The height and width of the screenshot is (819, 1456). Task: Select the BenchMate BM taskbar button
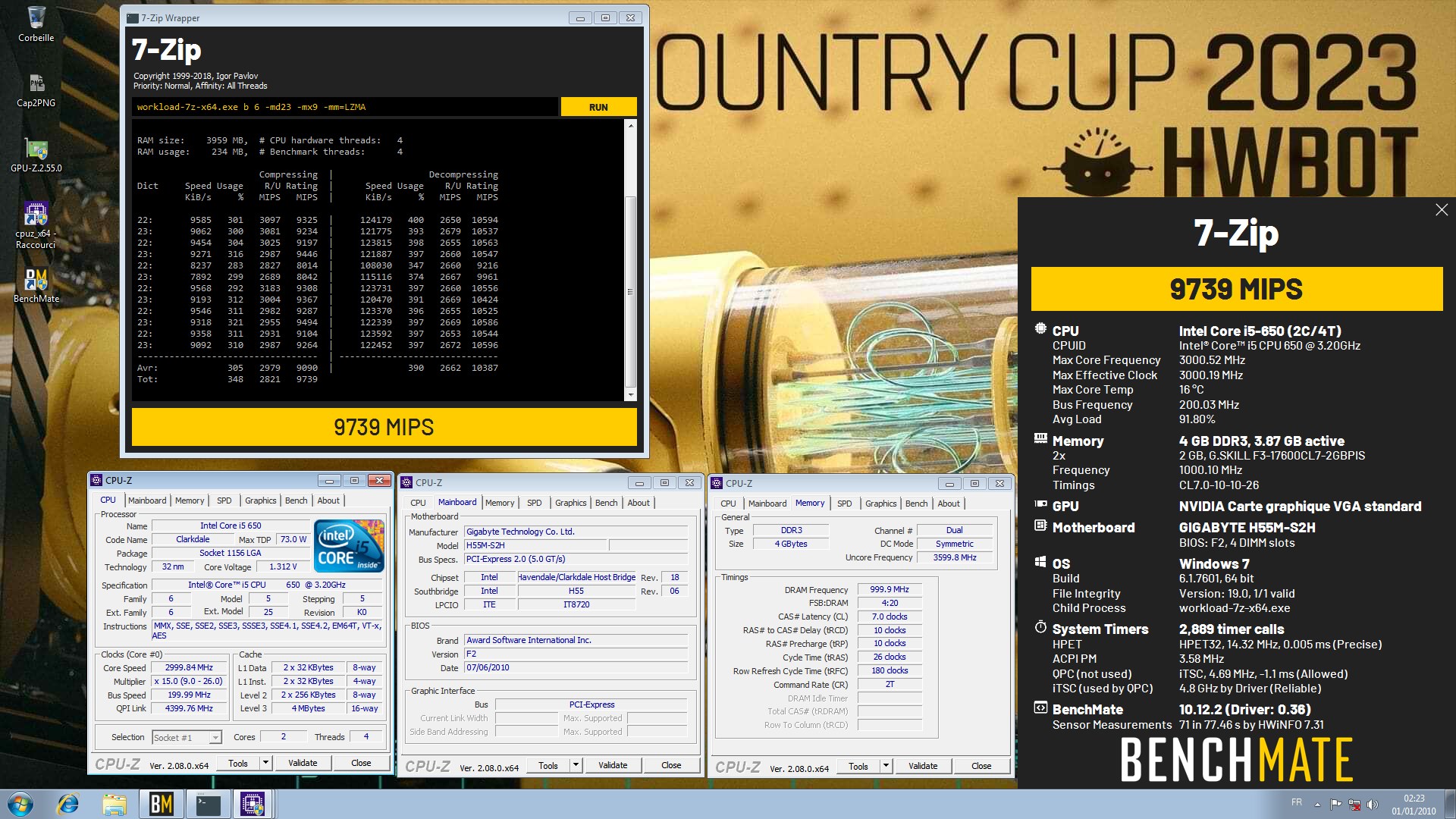[161, 804]
